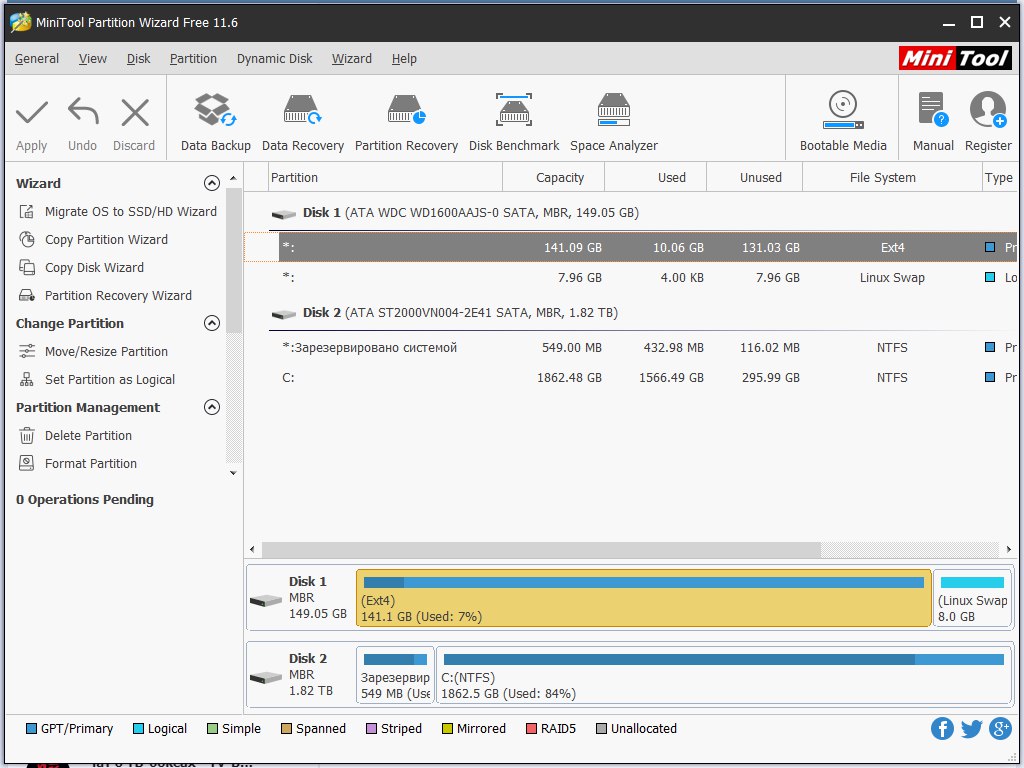The height and width of the screenshot is (768, 1024).
Task: Click C:(NTFS) 1862.5 GB block in map
Action: [724, 675]
